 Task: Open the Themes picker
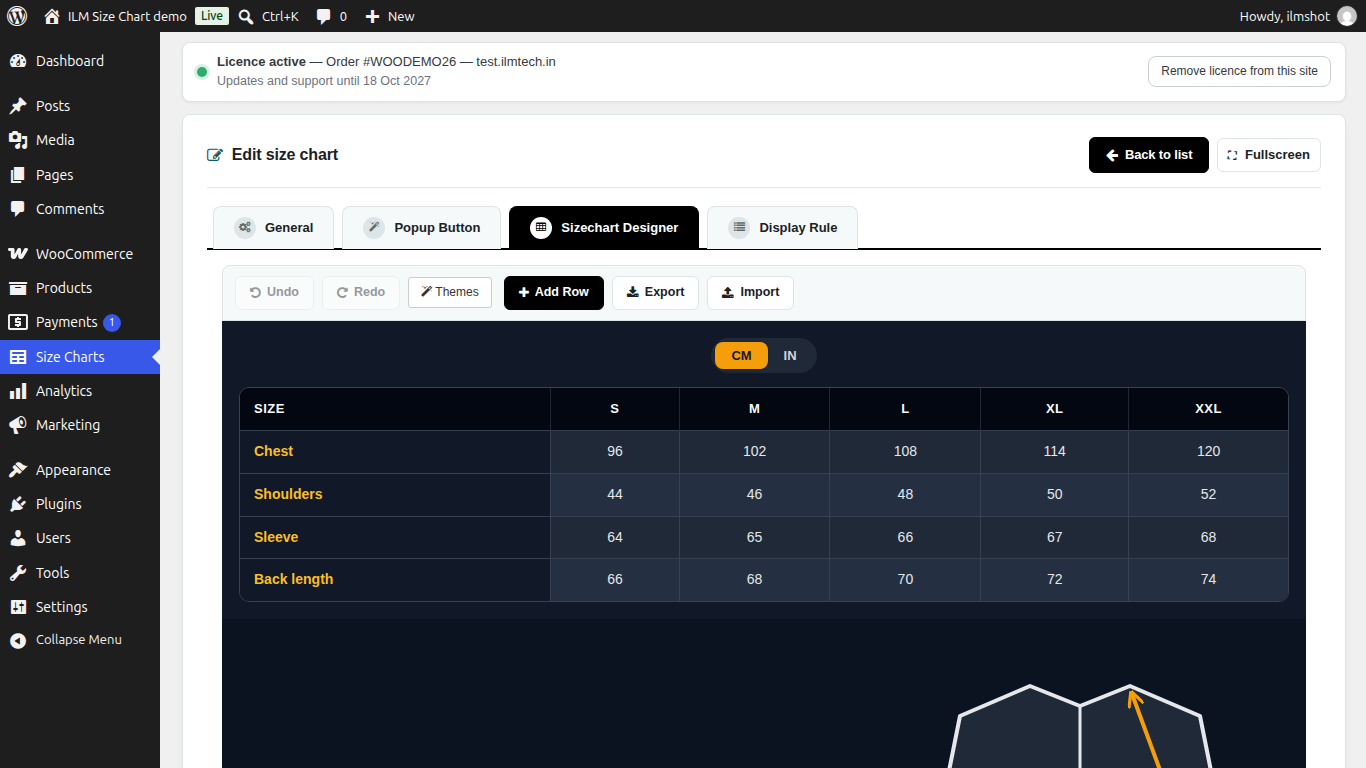click(x=450, y=292)
